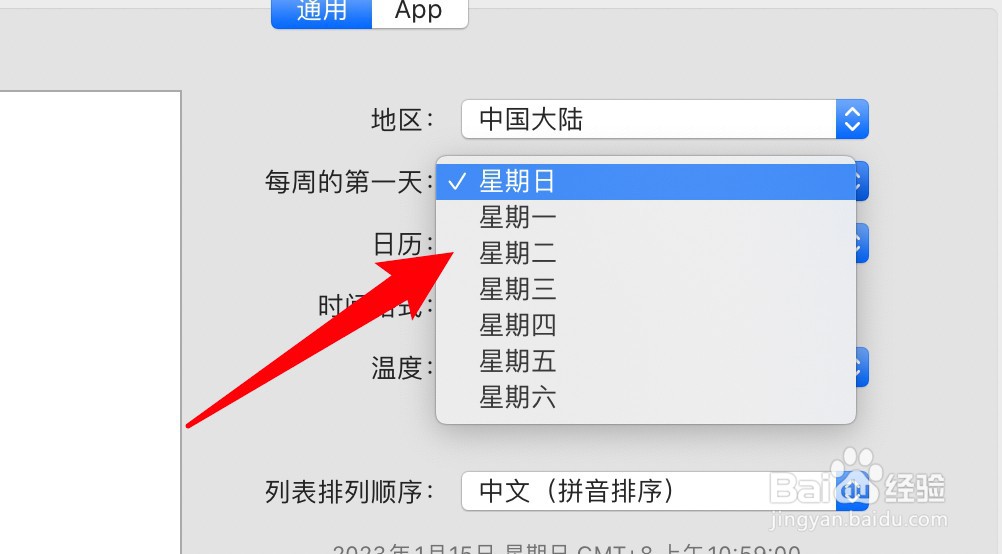The height and width of the screenshot is (554, 1002).
Task: Pick 星期三 in the weekday list
Action: click(x=645, y=289)
